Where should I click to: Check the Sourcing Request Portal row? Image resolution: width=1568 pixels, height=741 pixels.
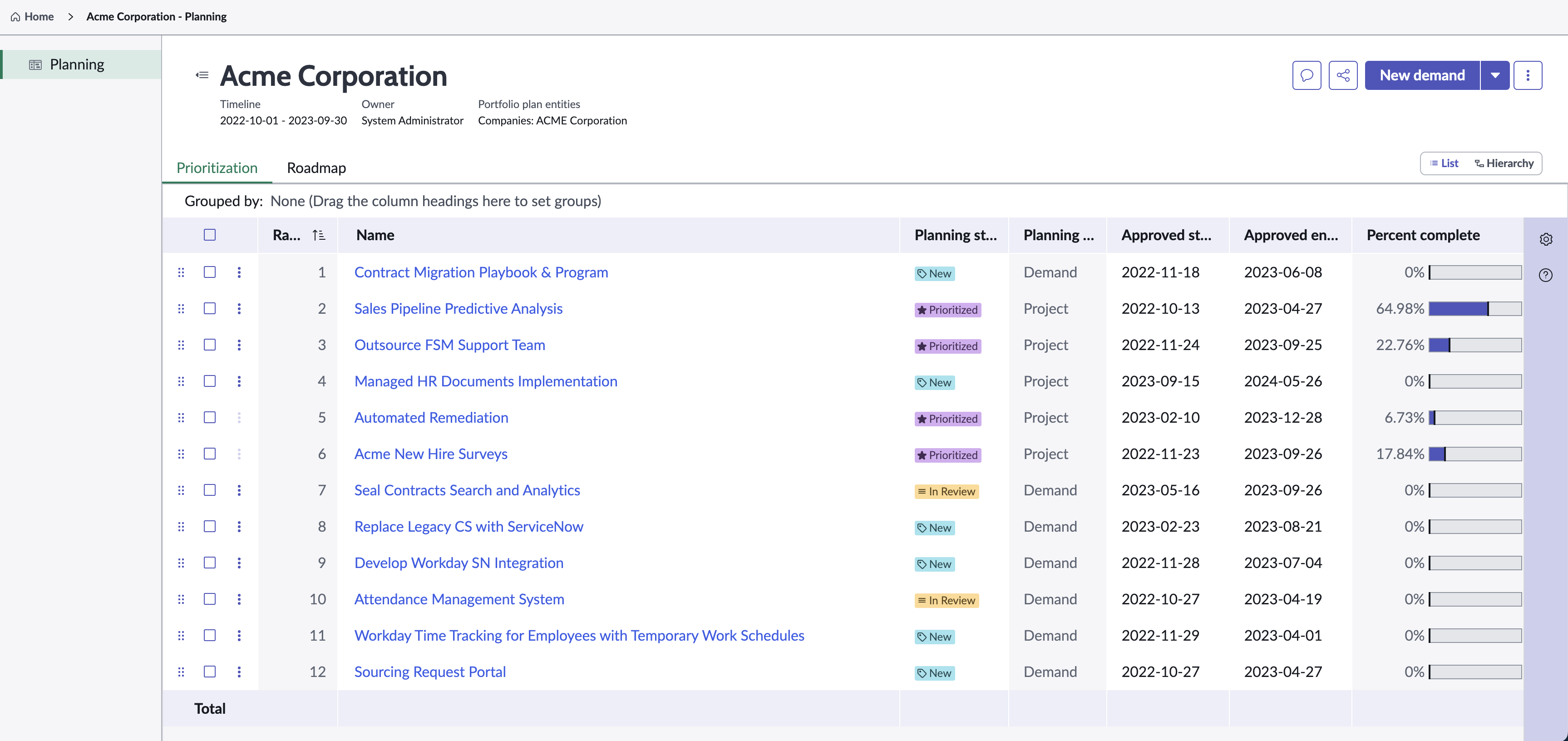coord(209,672)
